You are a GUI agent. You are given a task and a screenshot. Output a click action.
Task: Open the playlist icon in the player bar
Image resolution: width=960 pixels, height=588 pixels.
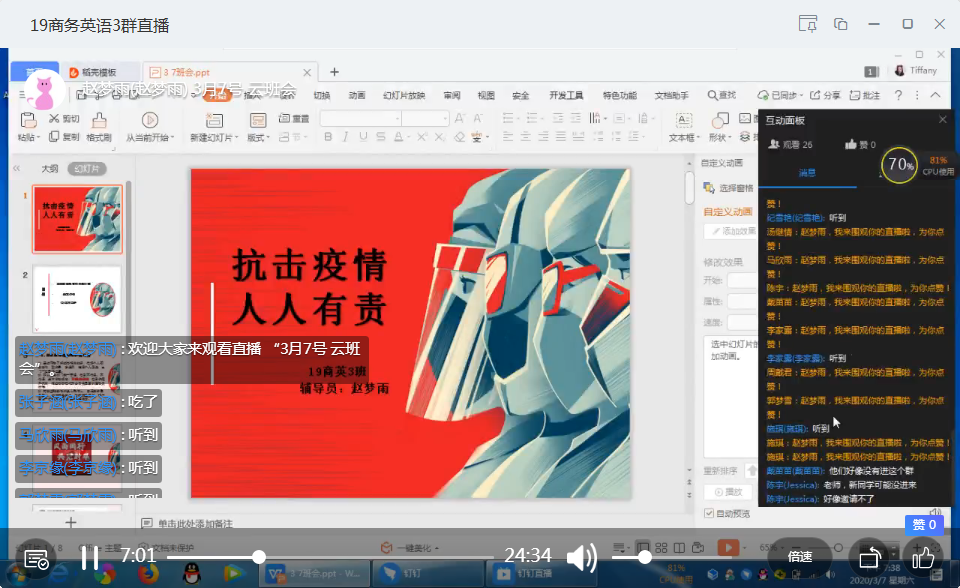point(36,559)
